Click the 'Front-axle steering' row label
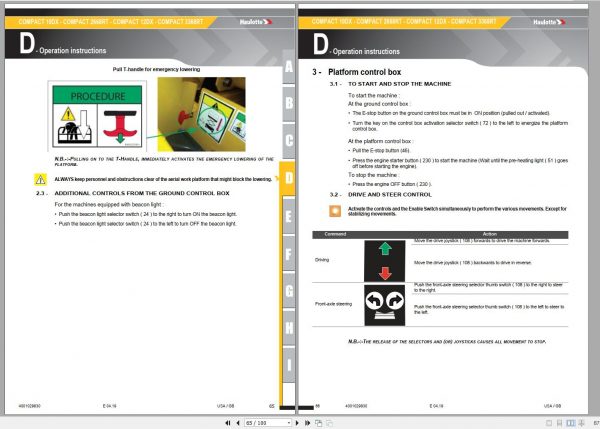Image resolution: width=600 pixels, height=429 pixels. click(333, 304)
